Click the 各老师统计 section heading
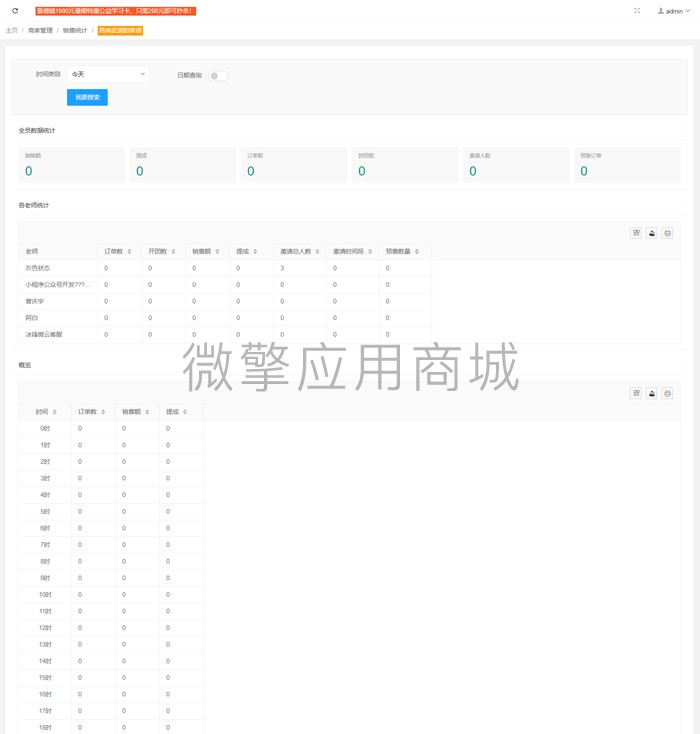 click(x=34, y=206)
